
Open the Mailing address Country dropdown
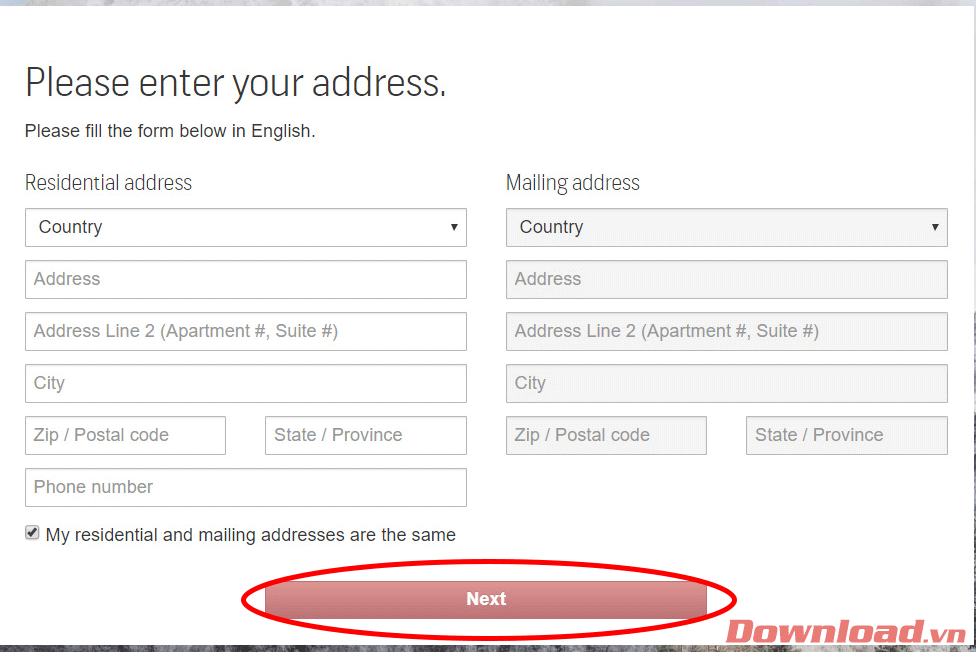point(726,227)
